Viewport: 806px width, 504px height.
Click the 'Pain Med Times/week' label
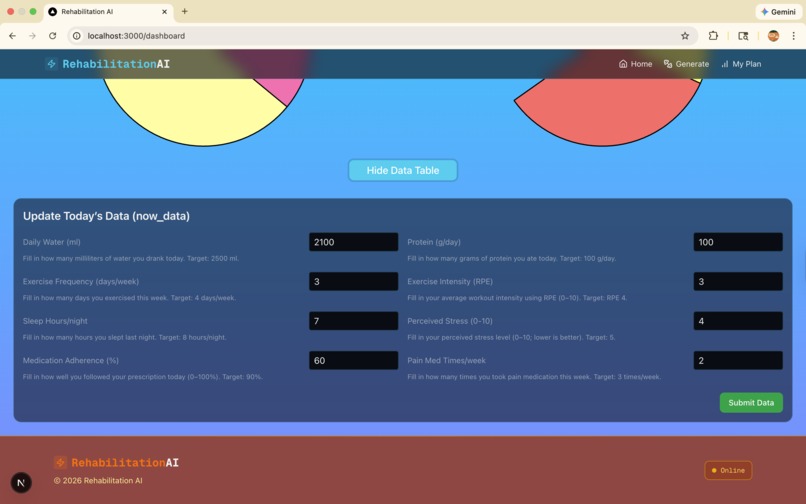pos(446,361)
